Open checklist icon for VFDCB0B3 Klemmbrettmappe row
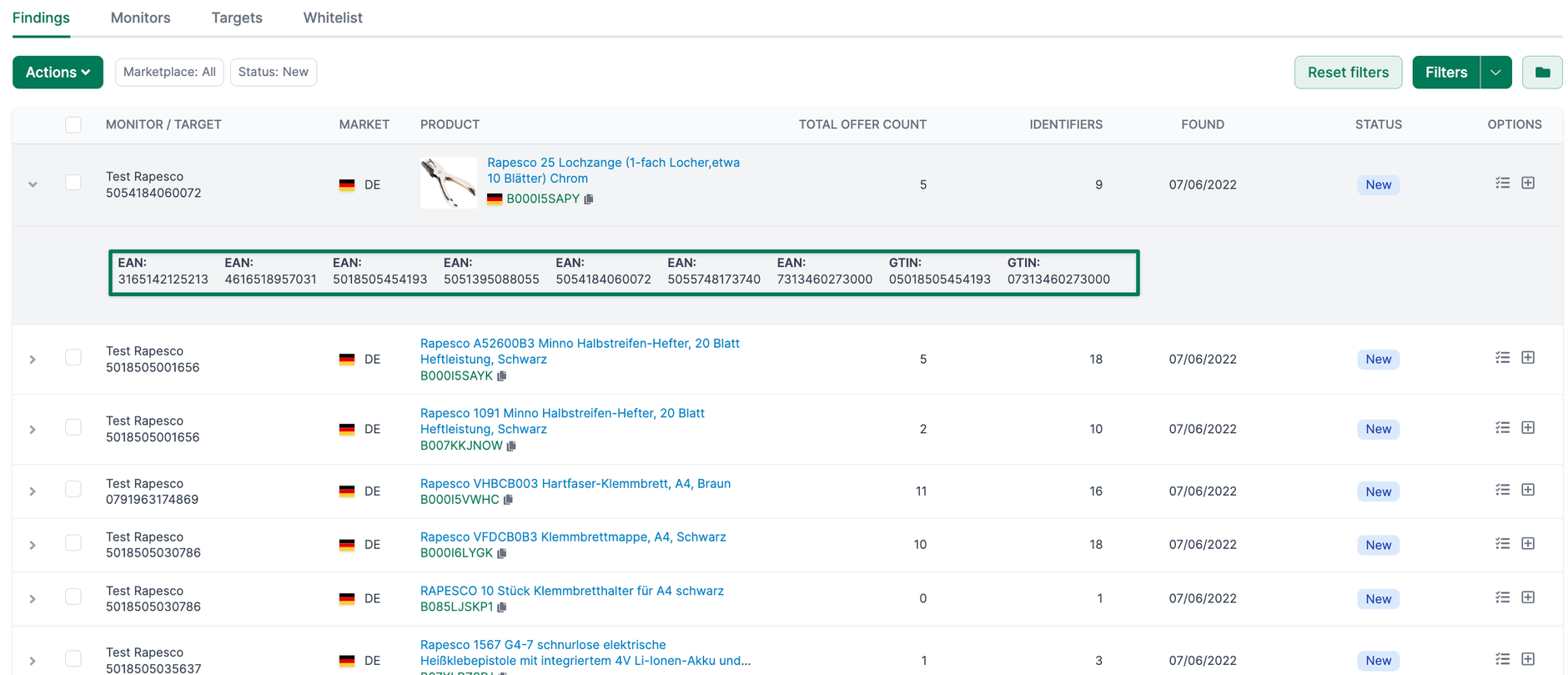Image resolution: width=1568 pixels, height=675 pixels. (x=1502, y=543)
